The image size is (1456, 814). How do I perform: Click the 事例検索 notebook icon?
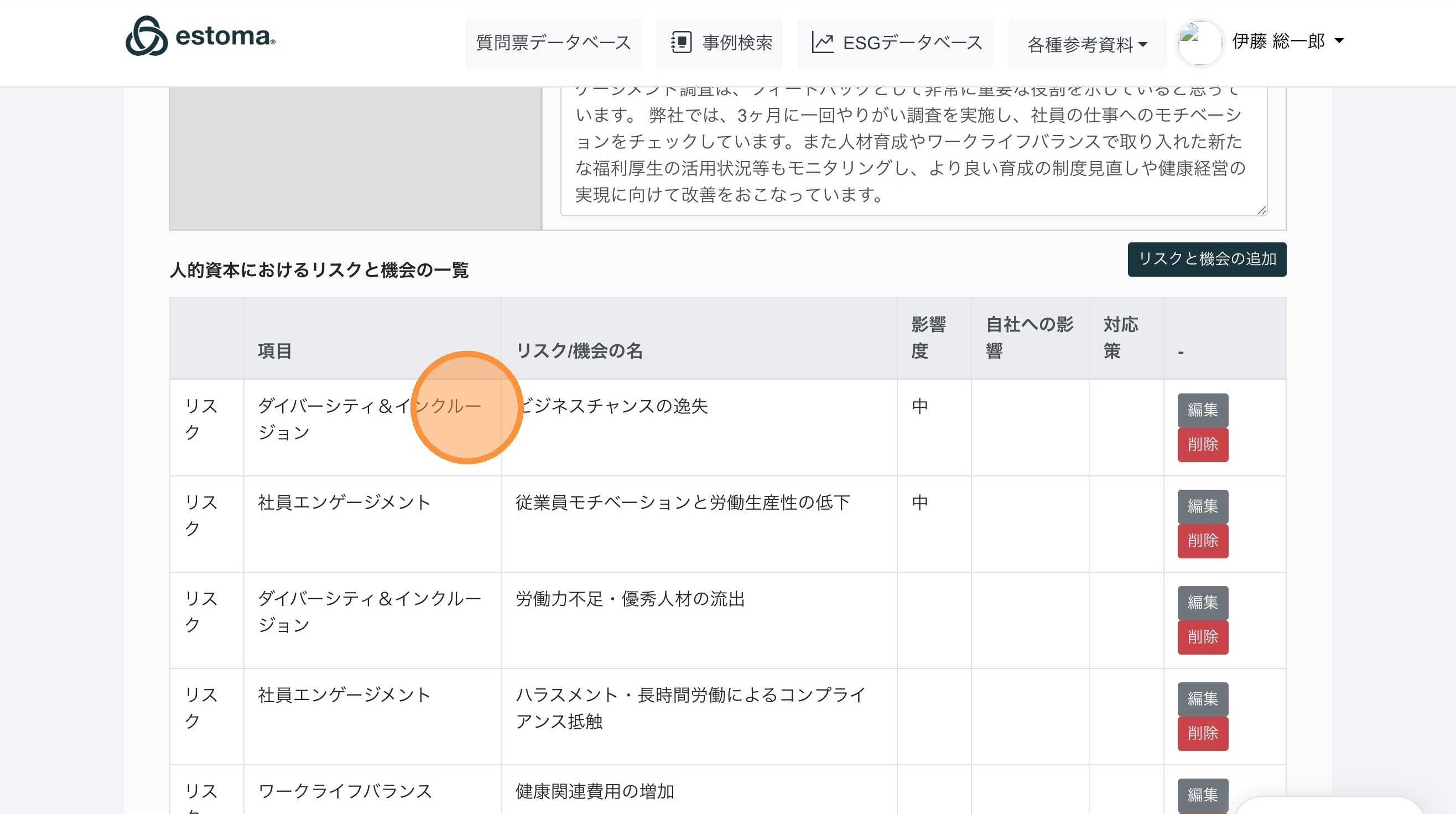click(x=681, y=43)
